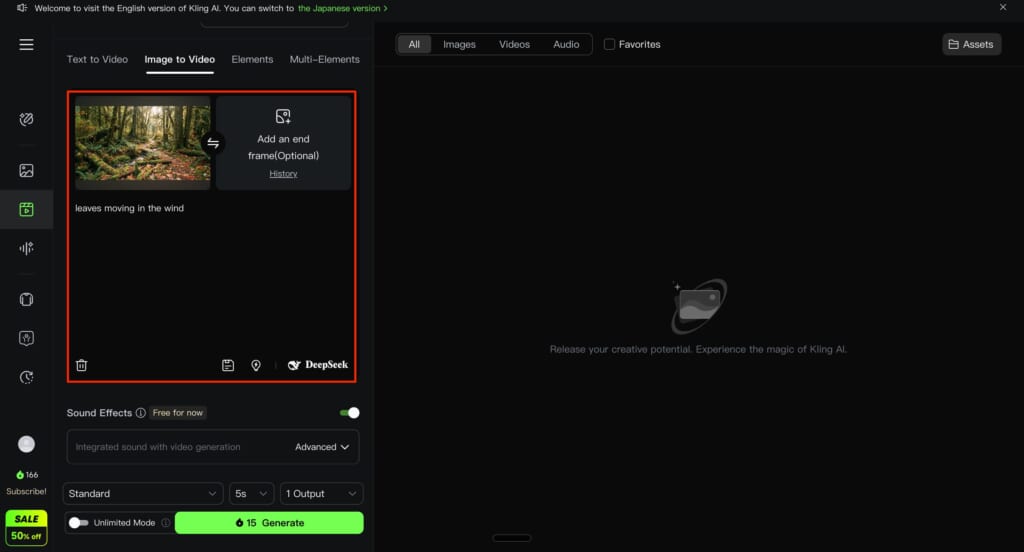Image resolution: width=1024 pixels, height=552 pixels.
Task: Turn off the Sound Effects switch
Action: point(349,412)
